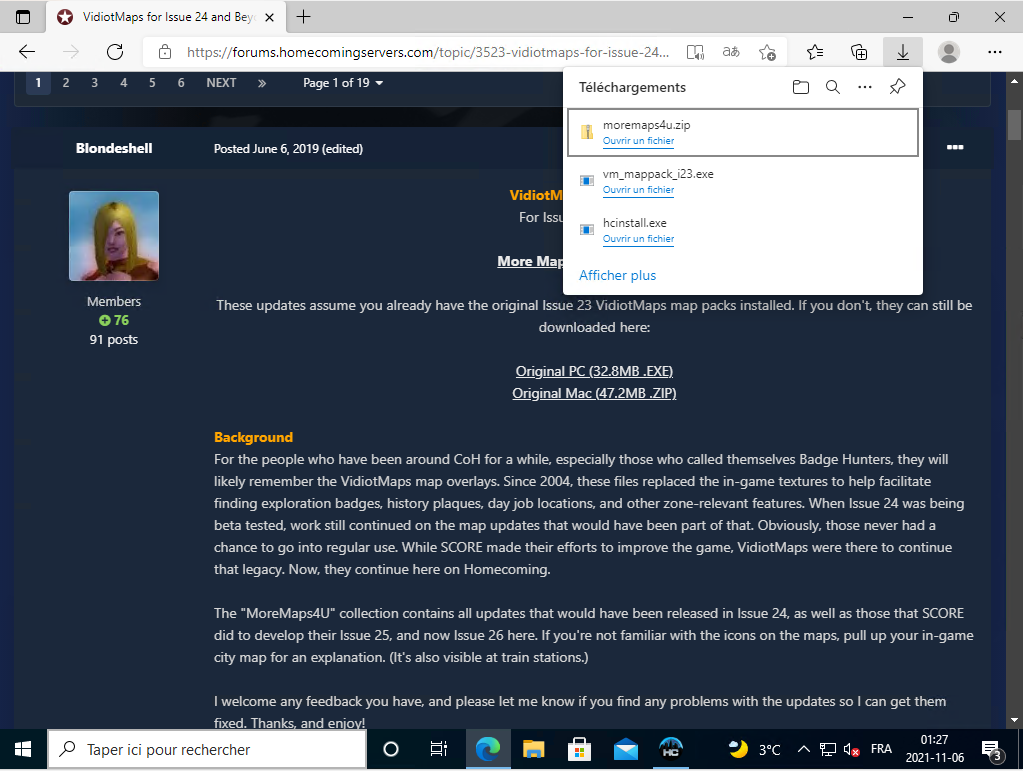Open file link under moremaps4u.zip
The image size is (1023, 771).
[x=638, y=141]
